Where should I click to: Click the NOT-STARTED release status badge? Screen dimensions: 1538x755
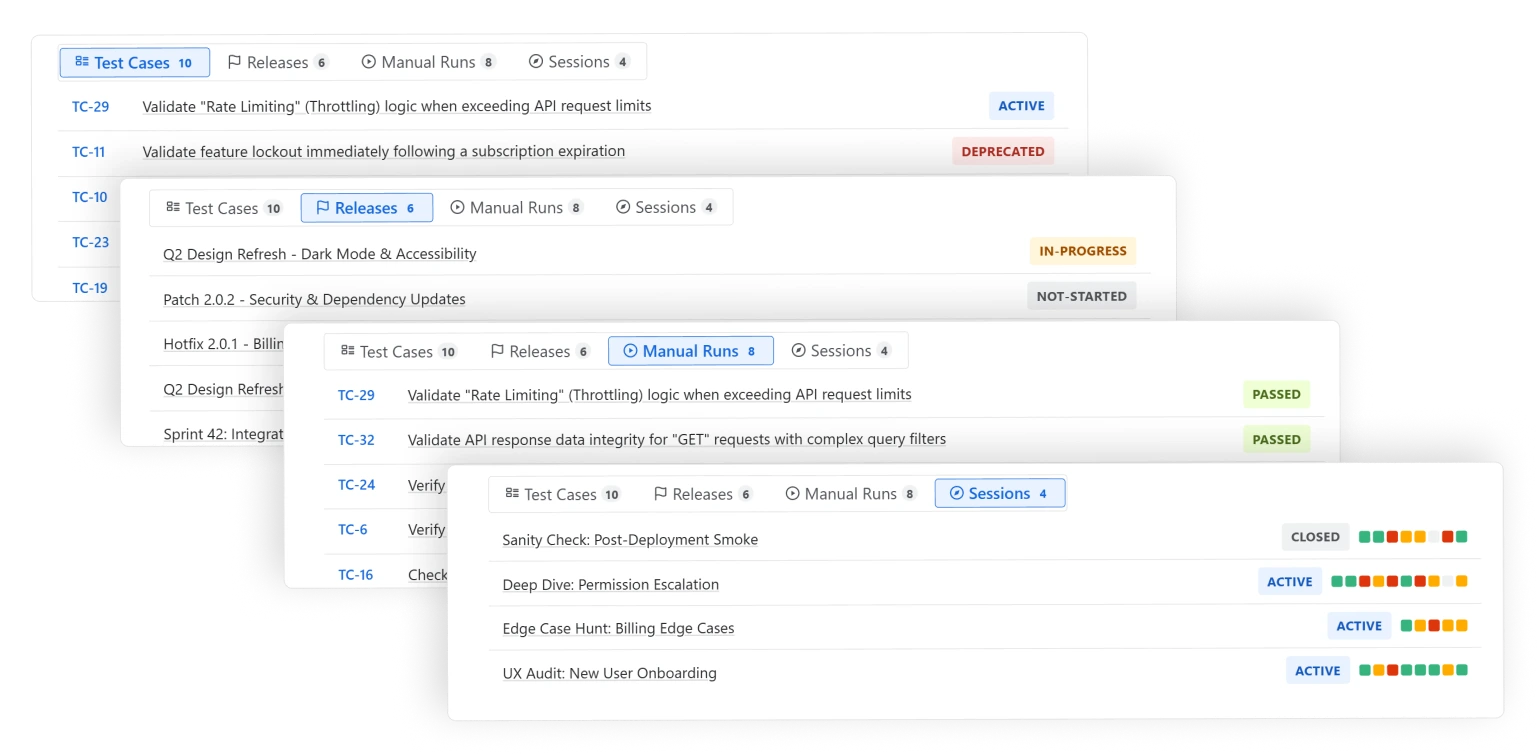[1082, 296]
